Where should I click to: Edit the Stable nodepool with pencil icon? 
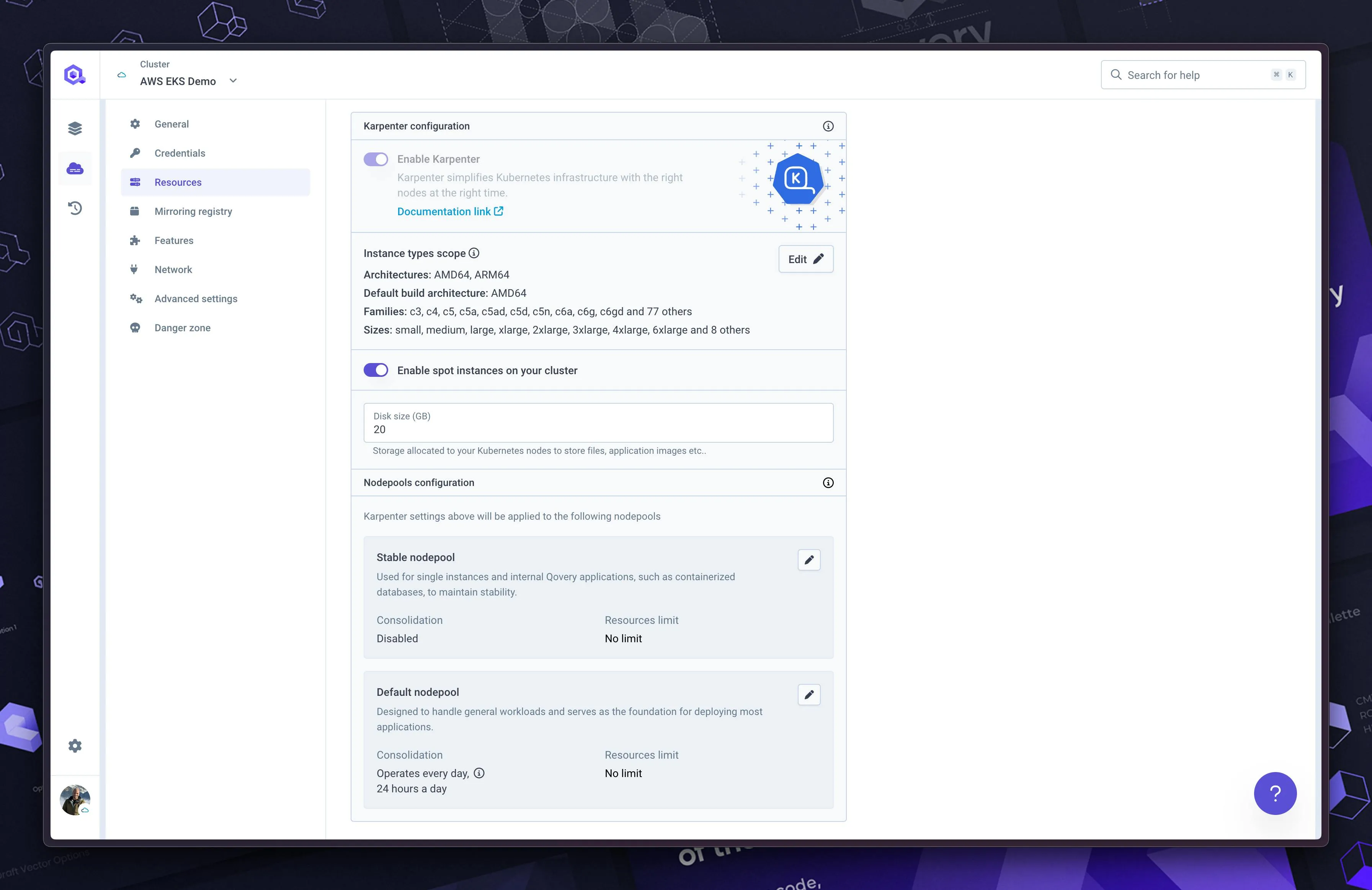(809, 560)
